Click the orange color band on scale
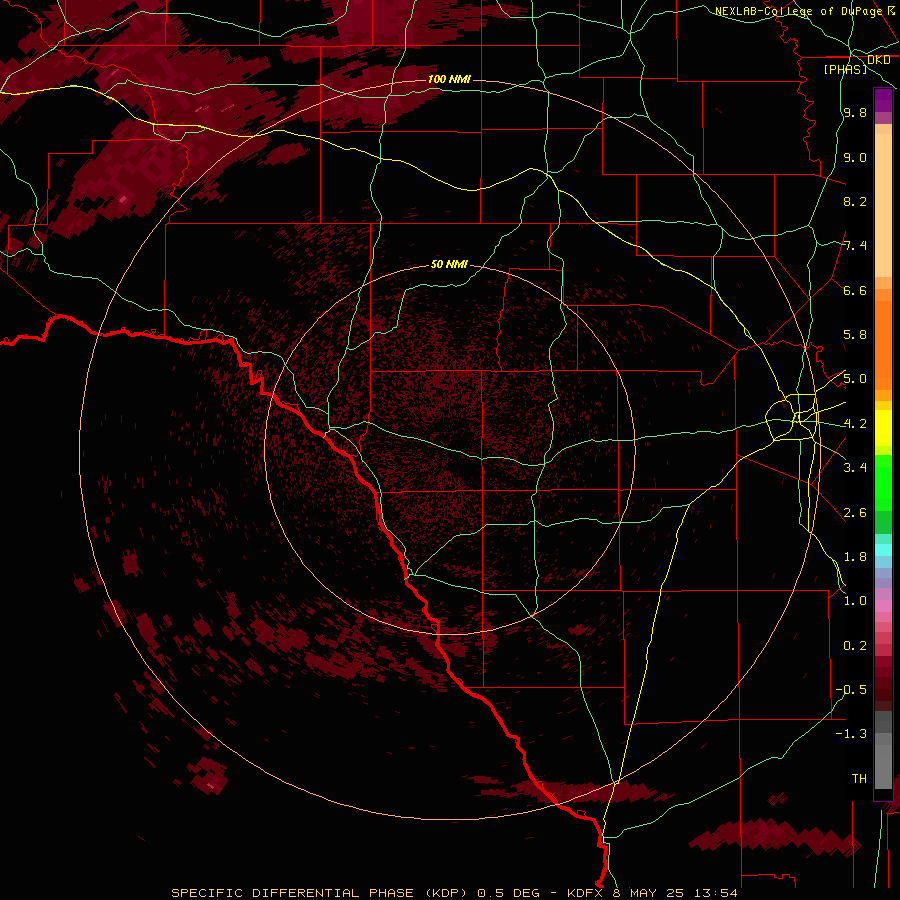Image resolution: width=900 pixels, height=900 pixels. 883,346
